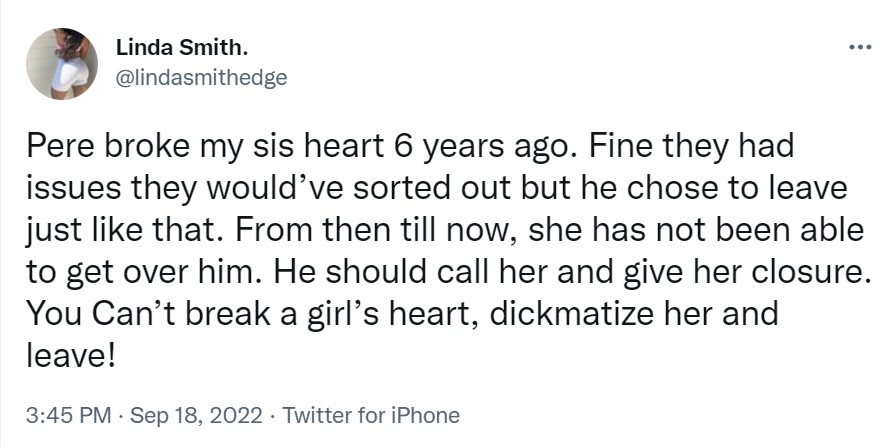Click Linda Smith's profile avatar
Screen dimensions: 889x447
(62, 64)
